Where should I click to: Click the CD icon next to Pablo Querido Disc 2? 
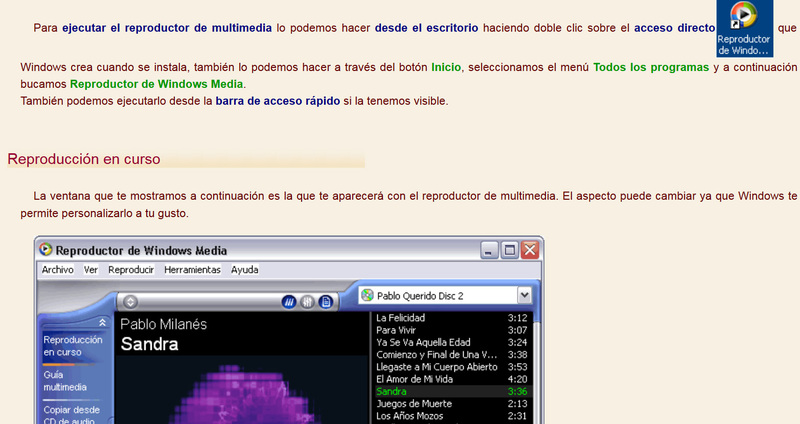367,295
